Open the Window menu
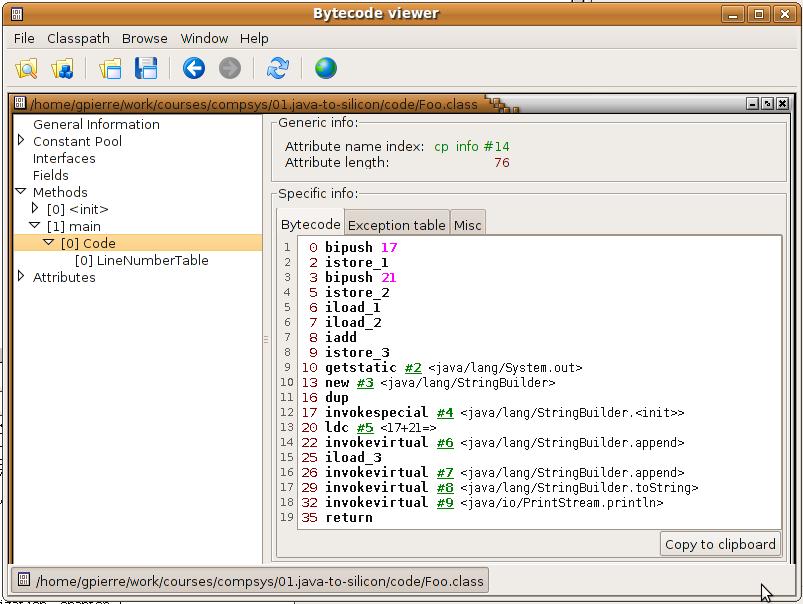The width and height of the screenshot is (803, 604). point(204,38)
